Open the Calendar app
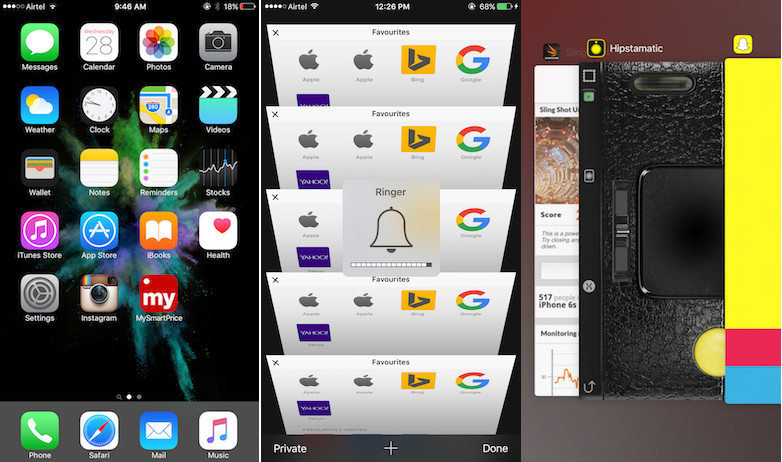The width and height of the screenshot is (782, 462). 99,42
